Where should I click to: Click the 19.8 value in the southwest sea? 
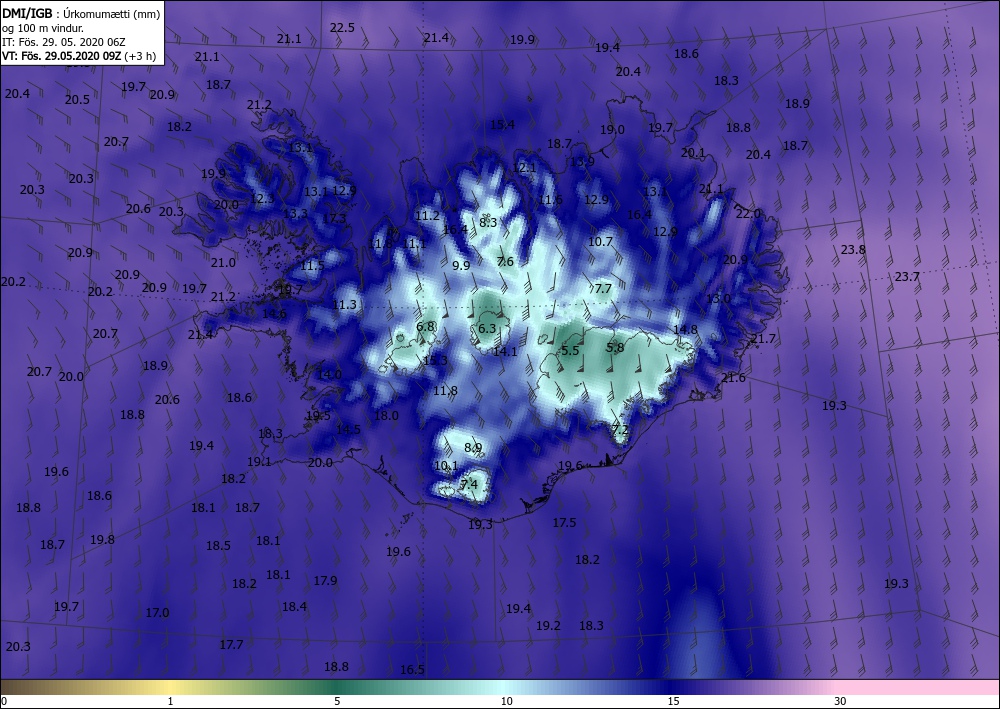pos(102,539)
